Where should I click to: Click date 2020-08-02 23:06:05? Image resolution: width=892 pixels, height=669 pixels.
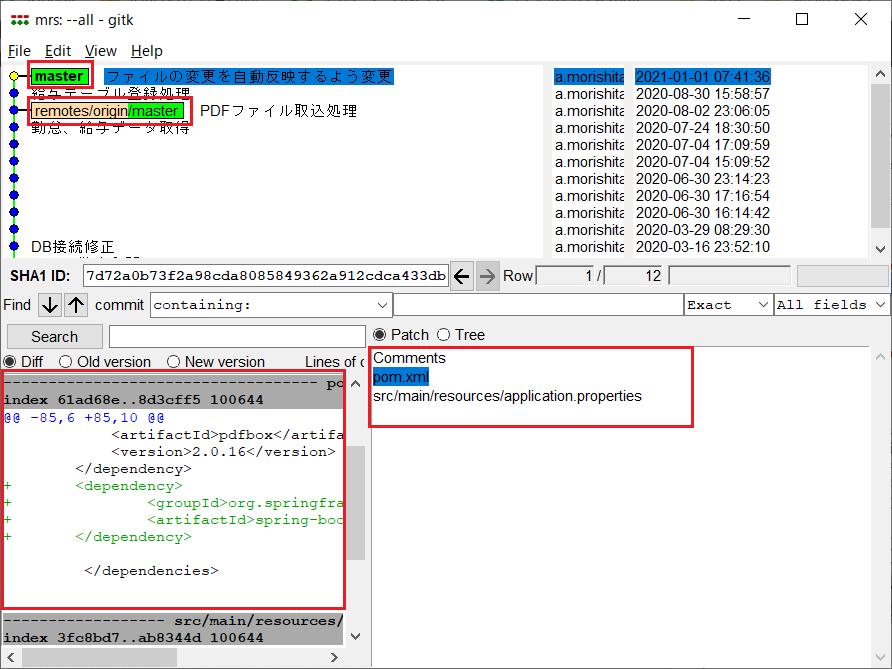[x=703, y=111]
